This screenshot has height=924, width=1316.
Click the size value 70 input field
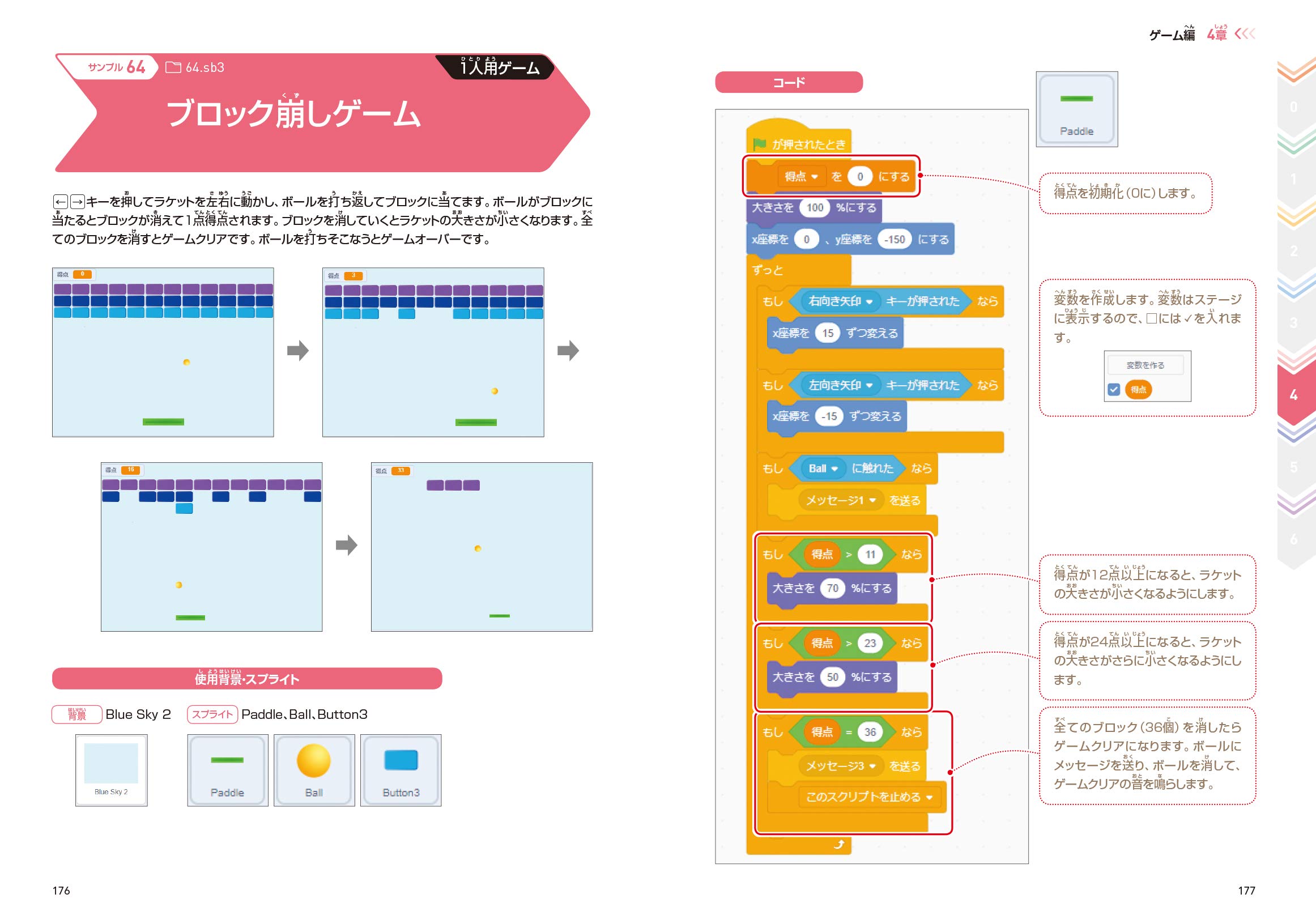tap(832, 588)
